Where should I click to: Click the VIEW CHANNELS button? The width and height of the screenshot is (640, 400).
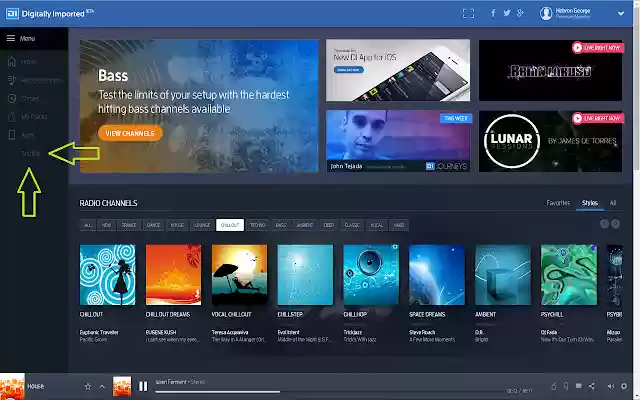click(x=130, y=133)
